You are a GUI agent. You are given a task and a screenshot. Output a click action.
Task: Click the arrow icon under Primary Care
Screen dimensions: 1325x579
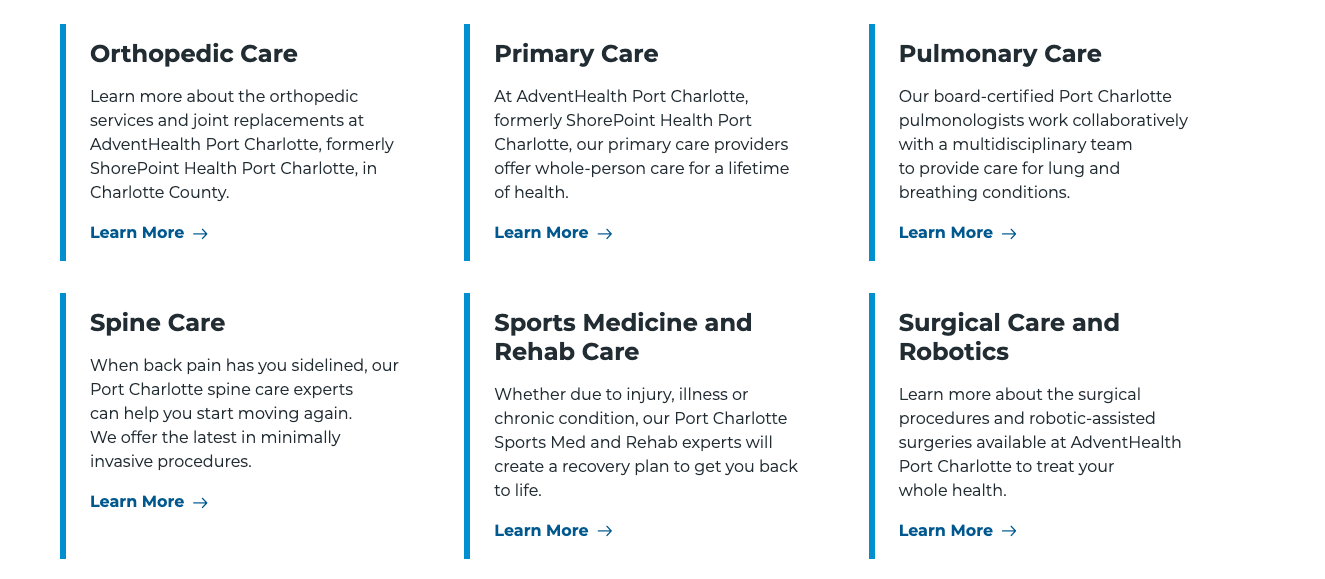(605, 234)
